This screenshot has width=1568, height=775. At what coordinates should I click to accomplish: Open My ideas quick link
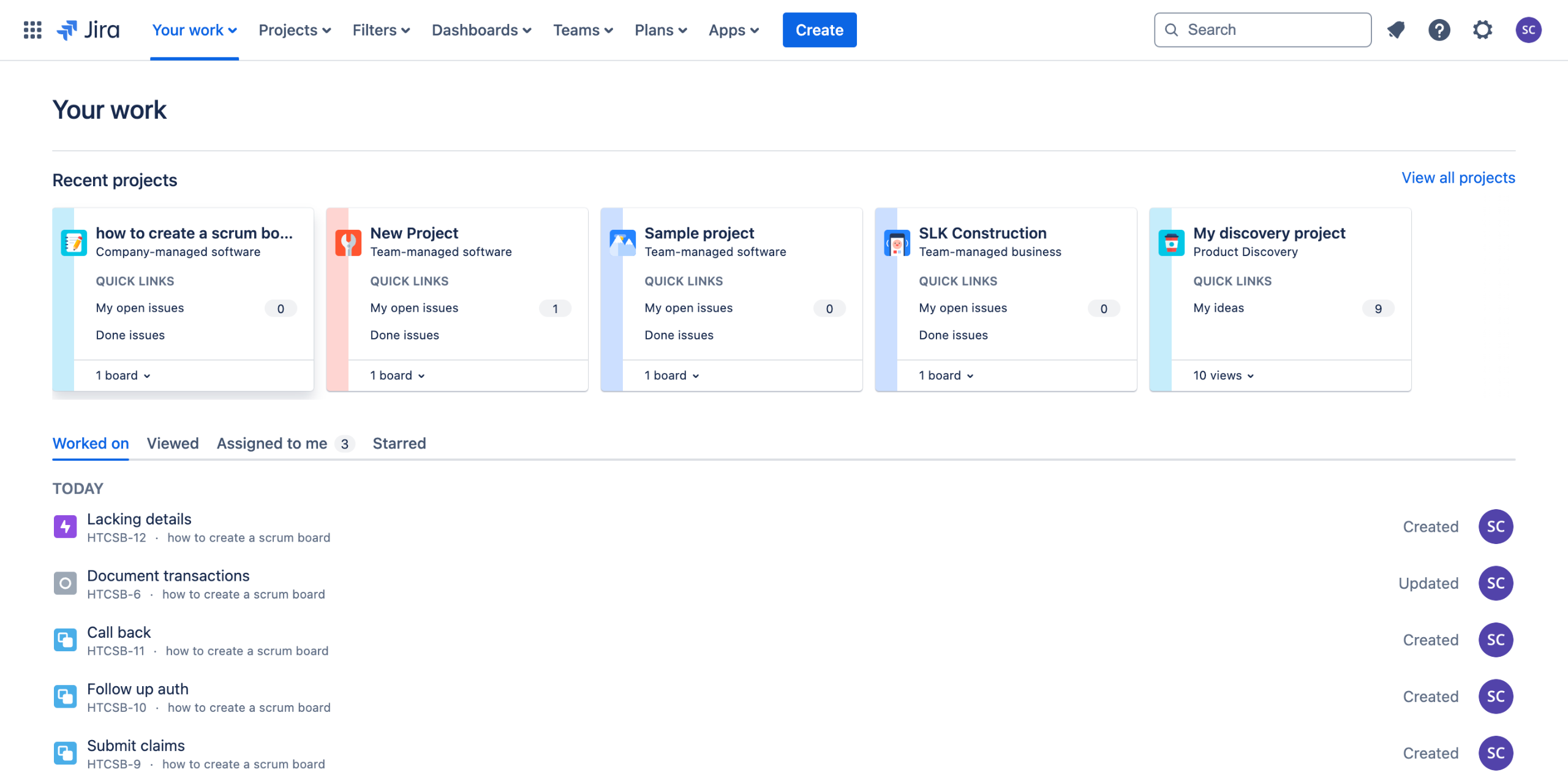pos(1218,308)
